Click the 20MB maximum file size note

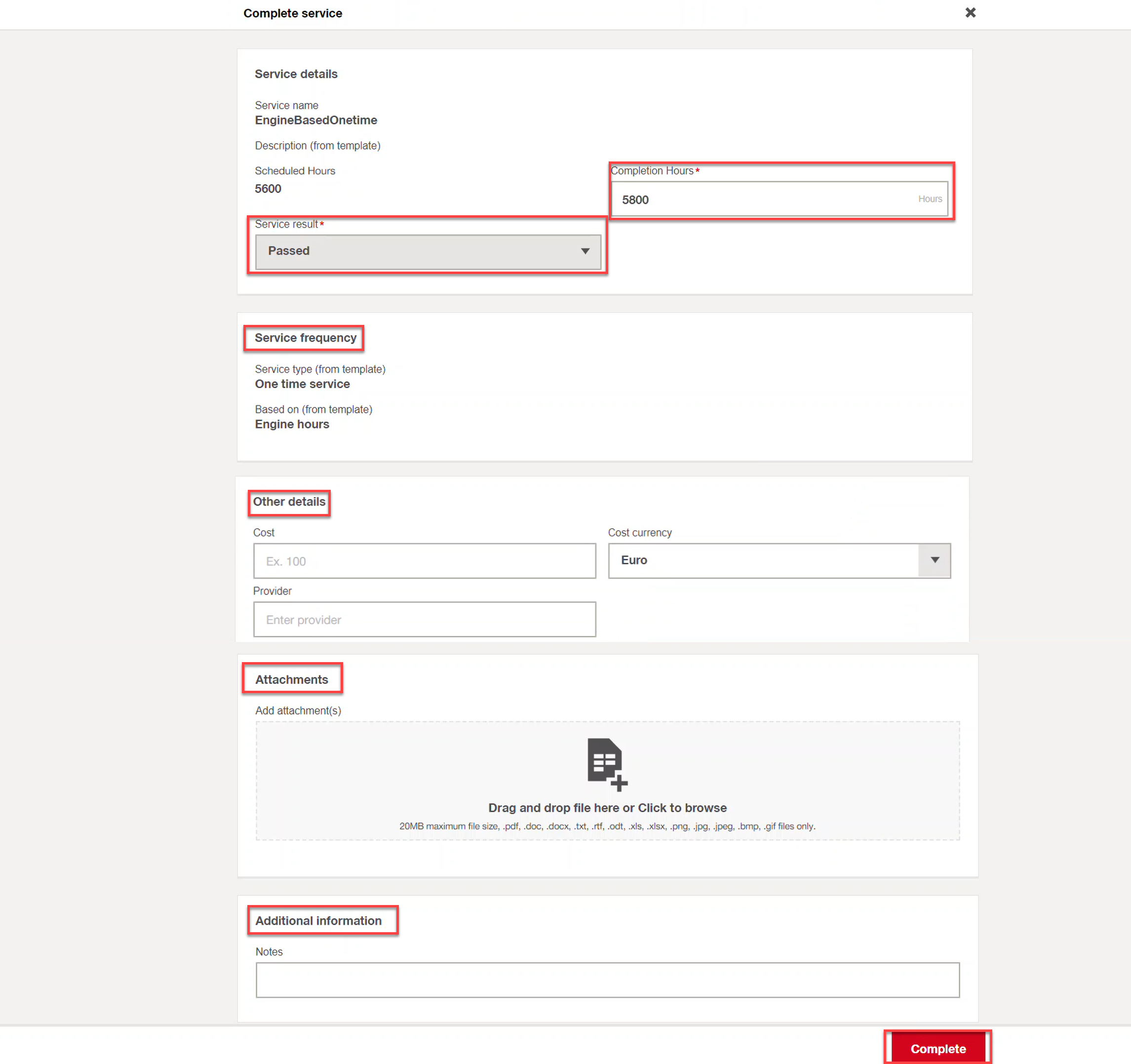[607, 826]
